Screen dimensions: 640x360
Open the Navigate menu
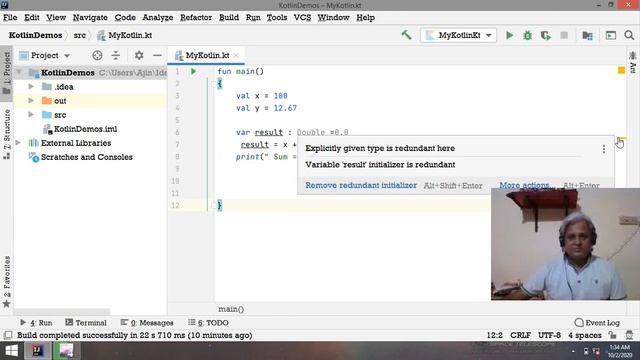coord(90,18)
